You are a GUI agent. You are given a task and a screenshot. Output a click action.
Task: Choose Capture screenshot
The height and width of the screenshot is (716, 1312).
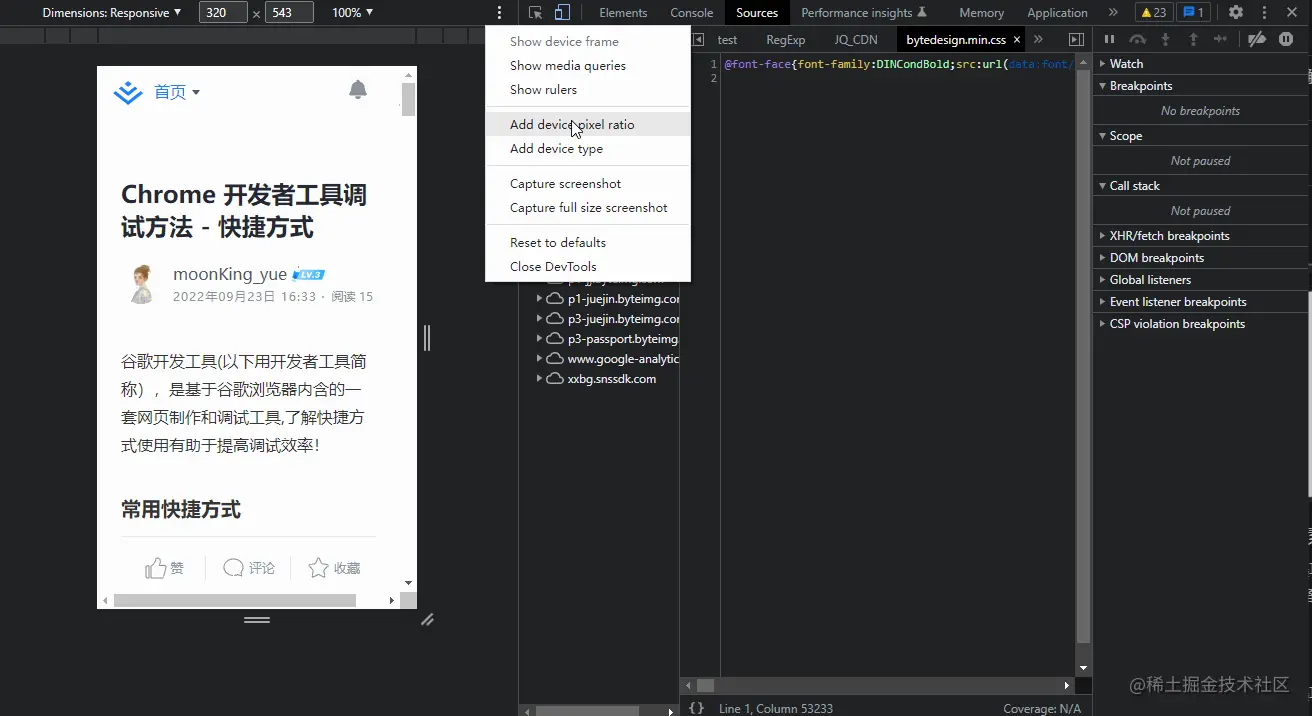pos(588,184)
